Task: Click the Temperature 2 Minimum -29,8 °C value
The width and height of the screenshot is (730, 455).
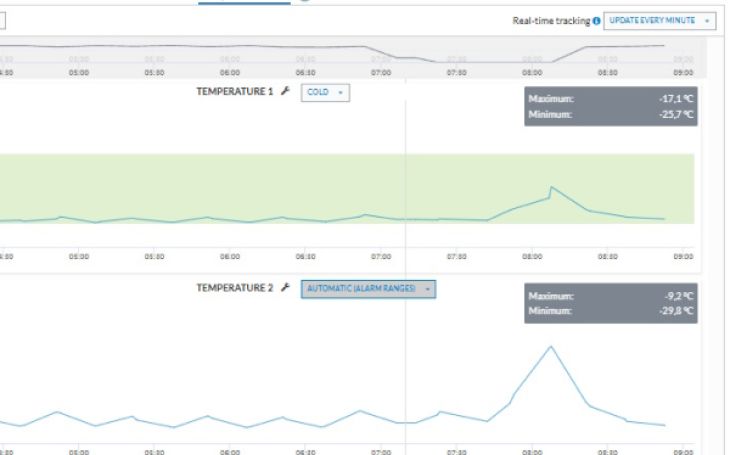Action: coord(676,311)
